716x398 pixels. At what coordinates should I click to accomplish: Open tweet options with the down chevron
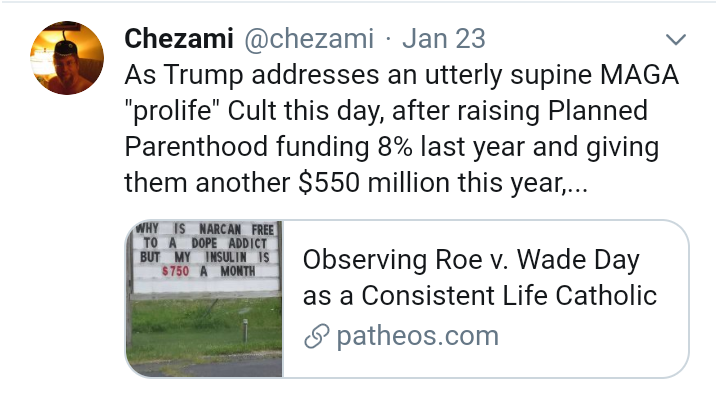pos(676,40)
